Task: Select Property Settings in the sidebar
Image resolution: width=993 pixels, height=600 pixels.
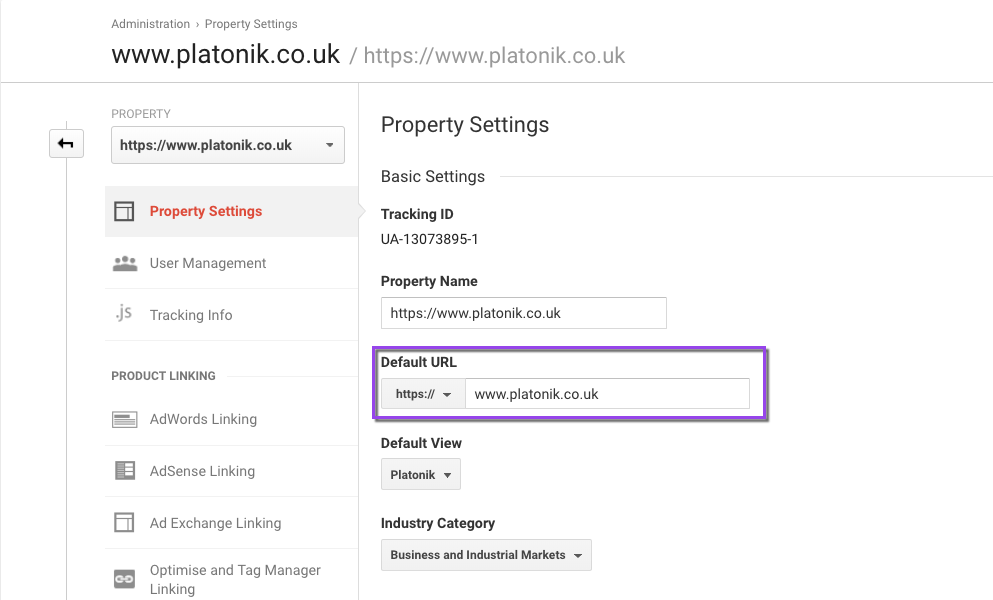Action: click(x=206, y=212)
